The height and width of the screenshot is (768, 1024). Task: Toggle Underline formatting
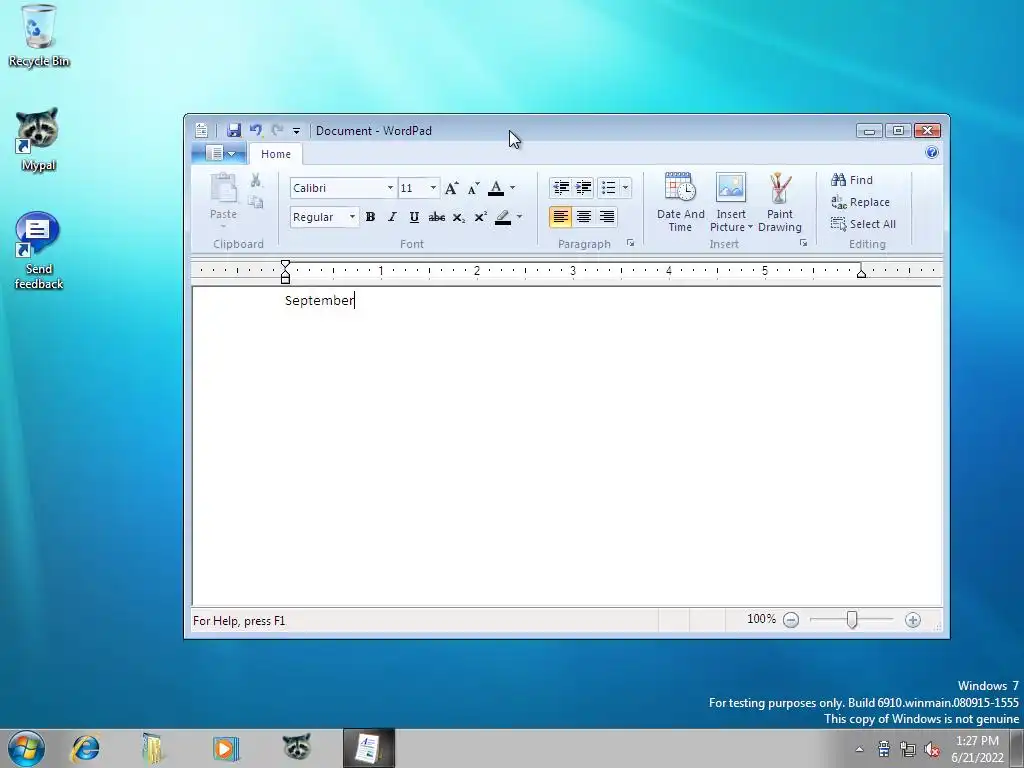tap(414, 217)
